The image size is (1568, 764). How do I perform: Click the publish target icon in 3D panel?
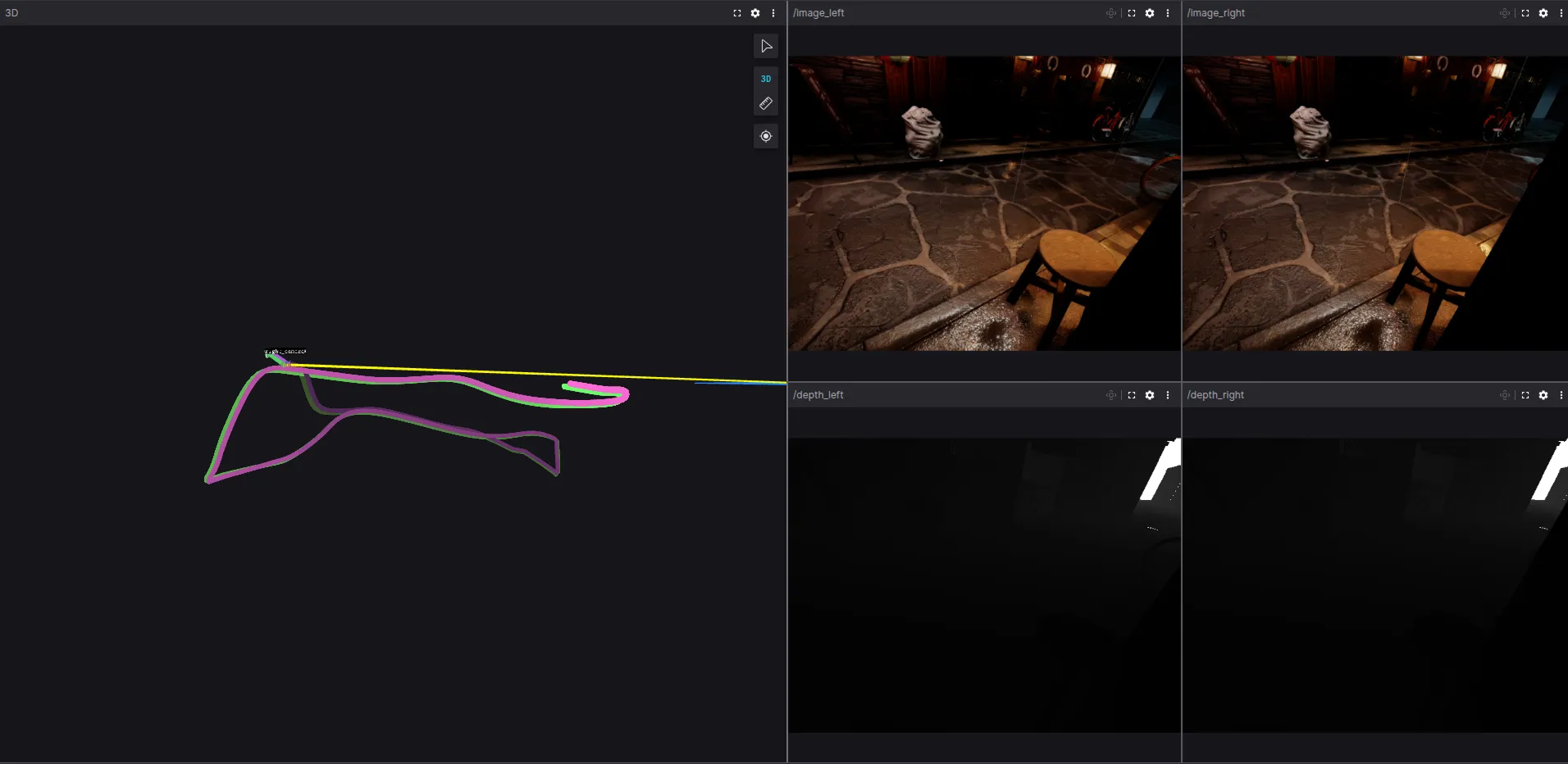point(766,136)
